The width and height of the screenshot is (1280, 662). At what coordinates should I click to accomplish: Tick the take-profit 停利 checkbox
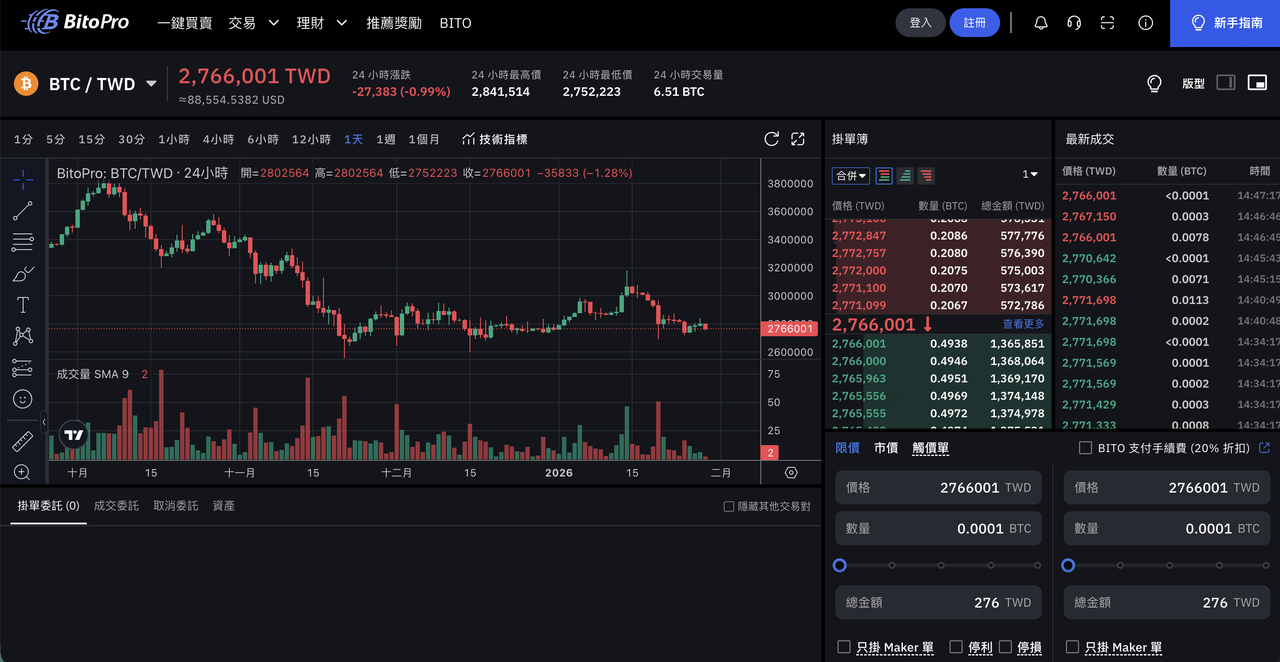pyautogui.click(x=956, y=647)
